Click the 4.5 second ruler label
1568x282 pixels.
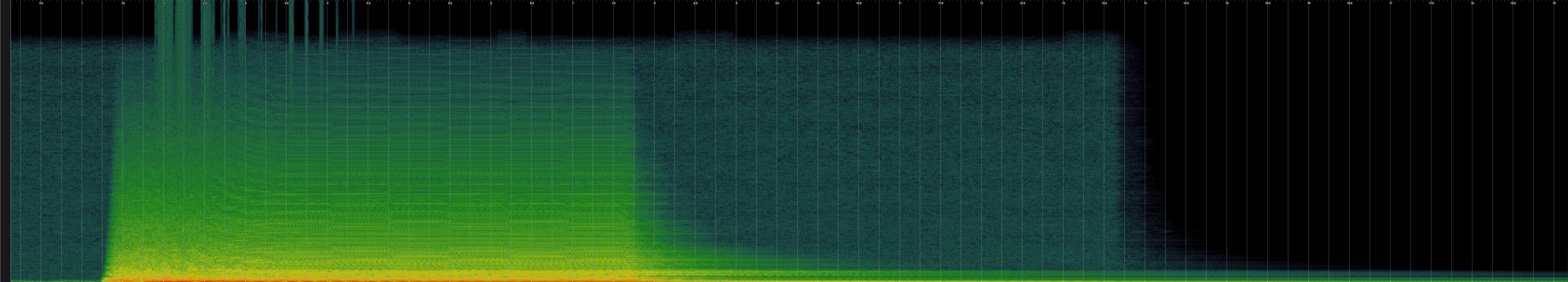368,3
